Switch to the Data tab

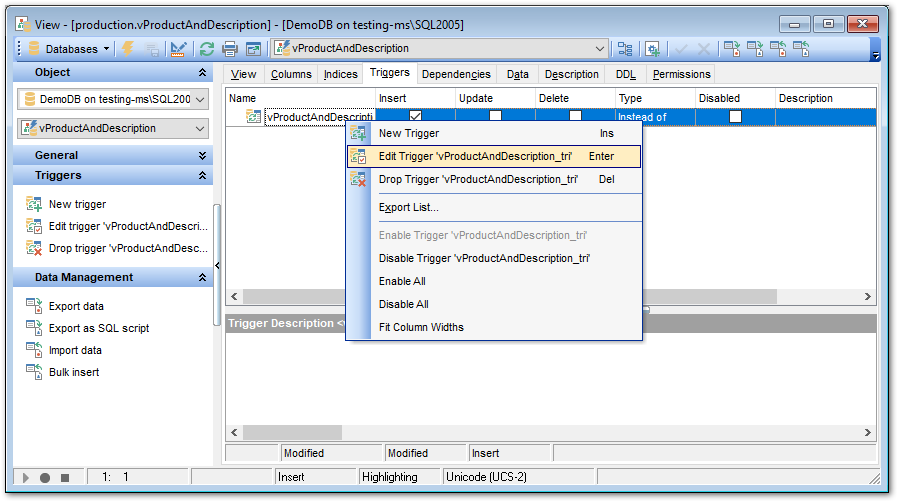517,74
